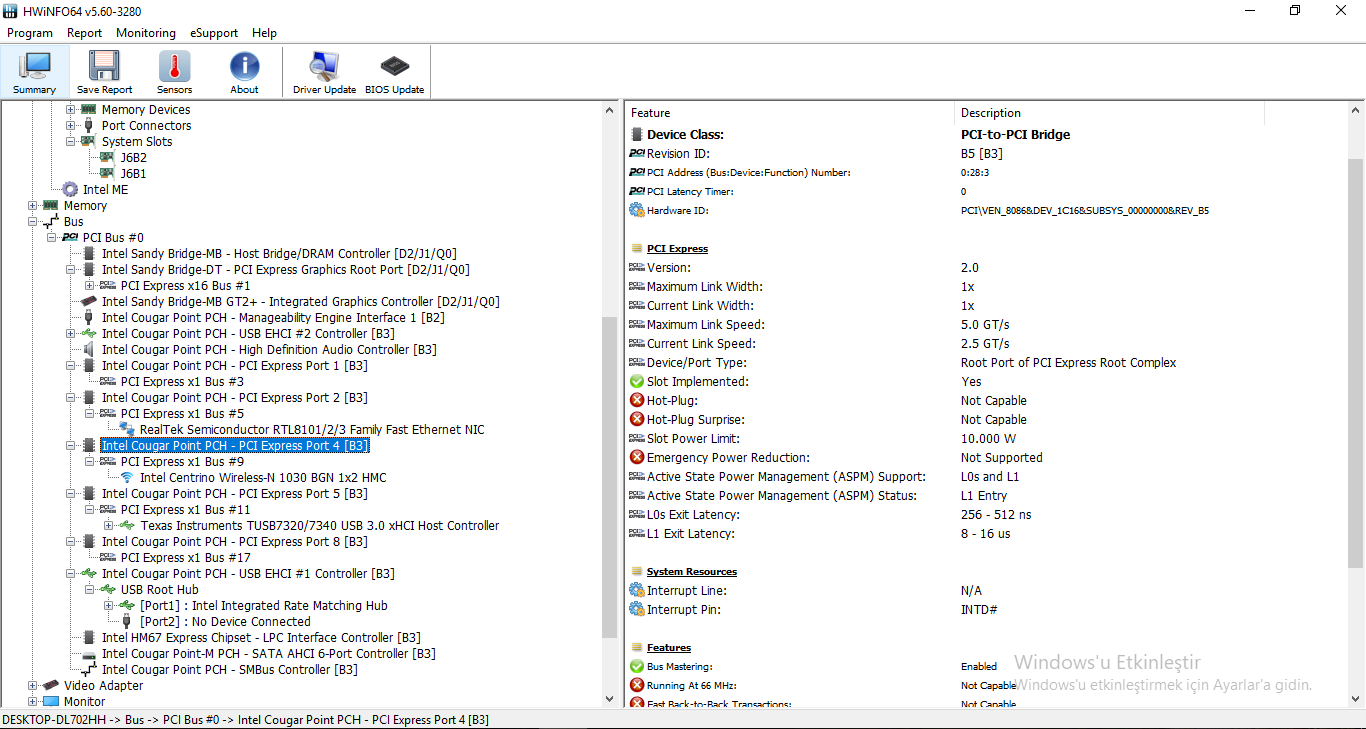The width and height of the screenshot is (1366, 729).
Task: Click the Description column header
Action: [1109, 113]
